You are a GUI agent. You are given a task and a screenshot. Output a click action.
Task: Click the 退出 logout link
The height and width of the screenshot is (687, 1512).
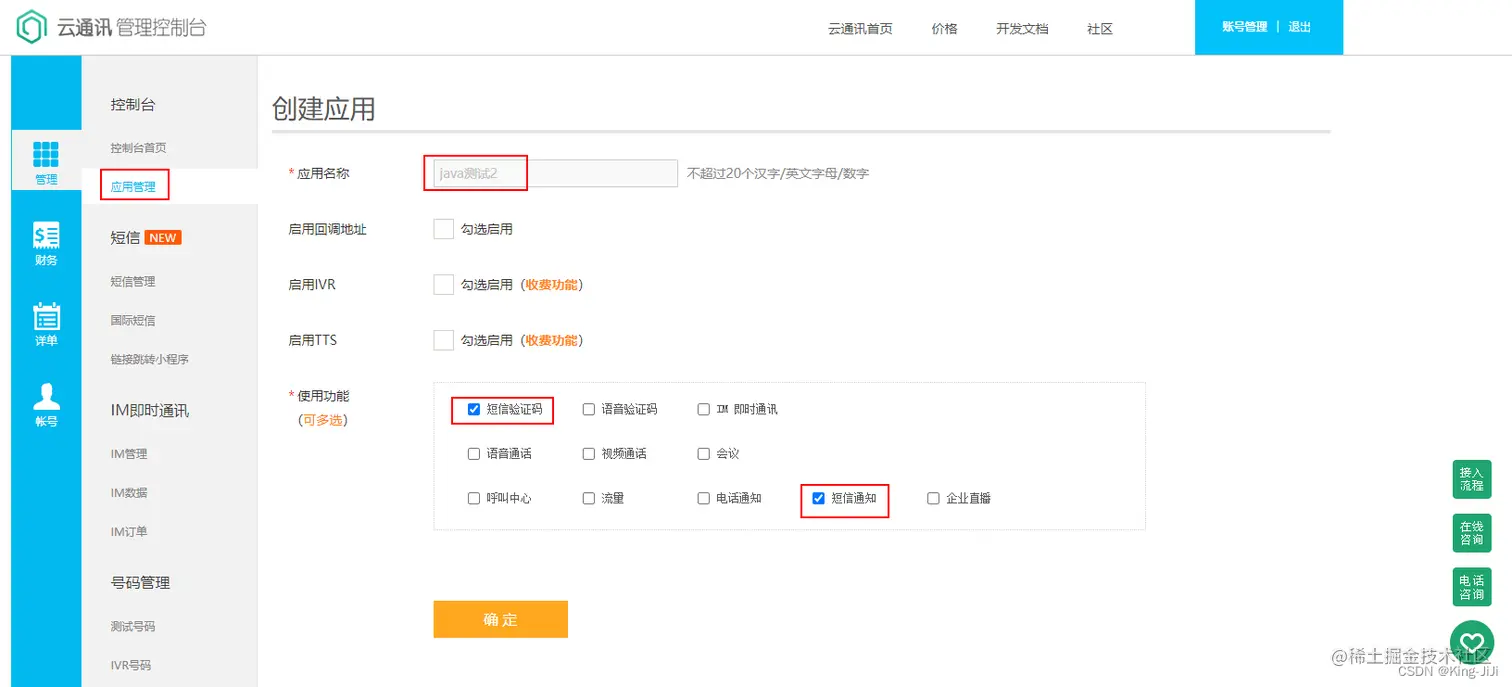(1300, 27)
